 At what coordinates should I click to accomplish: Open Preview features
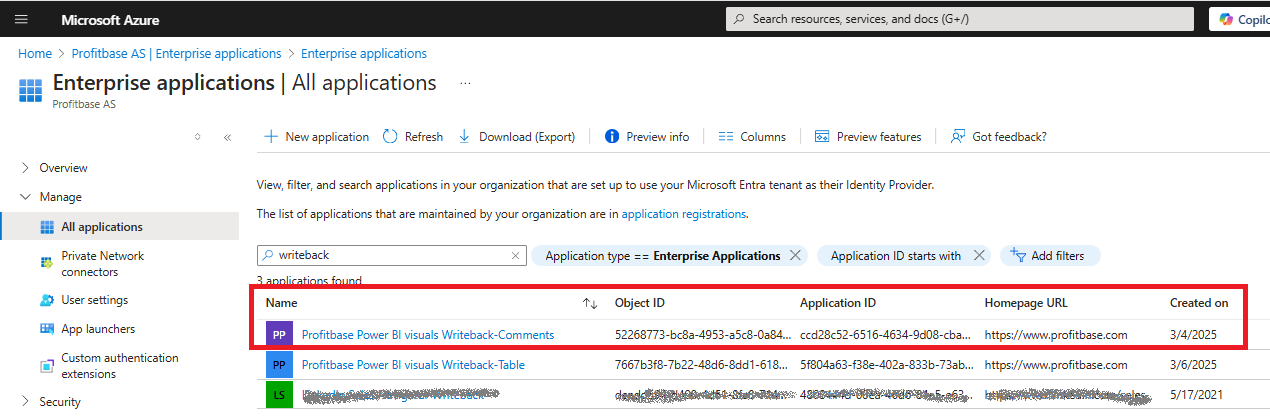pyautogui.click(x=868, y=137)
